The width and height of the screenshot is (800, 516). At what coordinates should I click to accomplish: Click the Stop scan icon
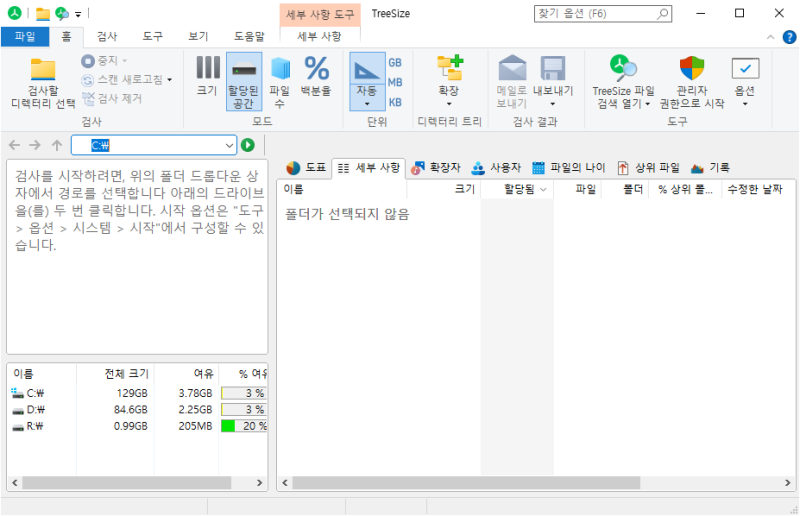88,61
